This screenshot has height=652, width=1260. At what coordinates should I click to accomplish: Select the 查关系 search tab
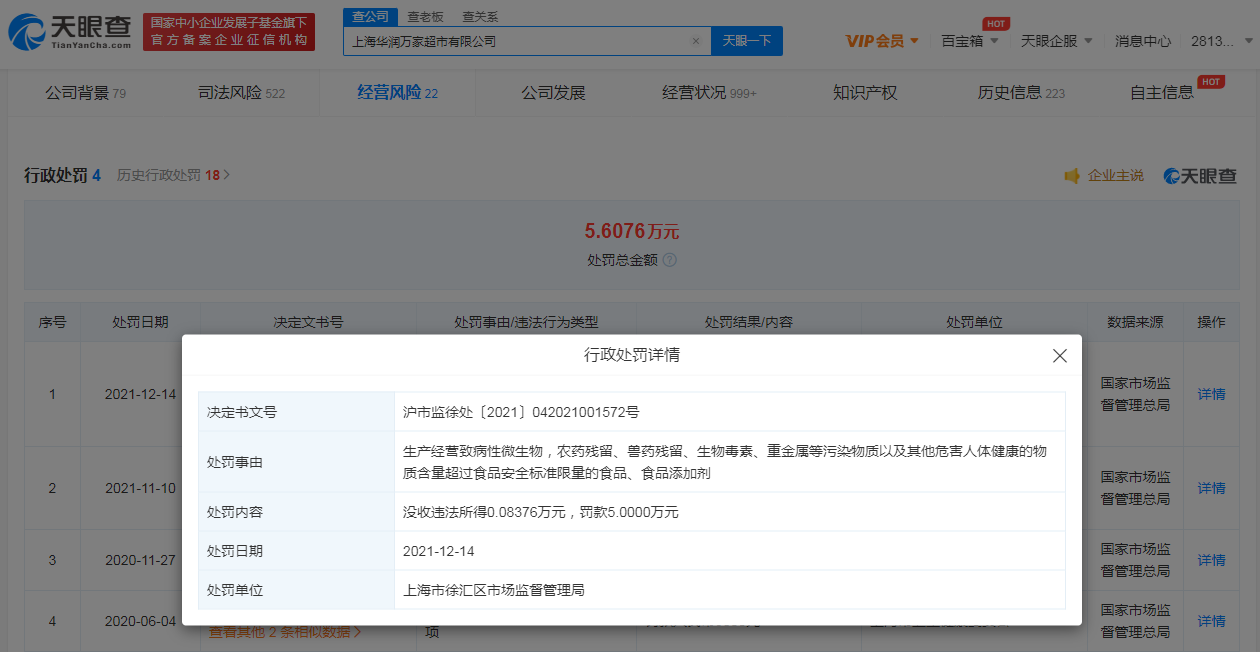(x=480, y=17)
